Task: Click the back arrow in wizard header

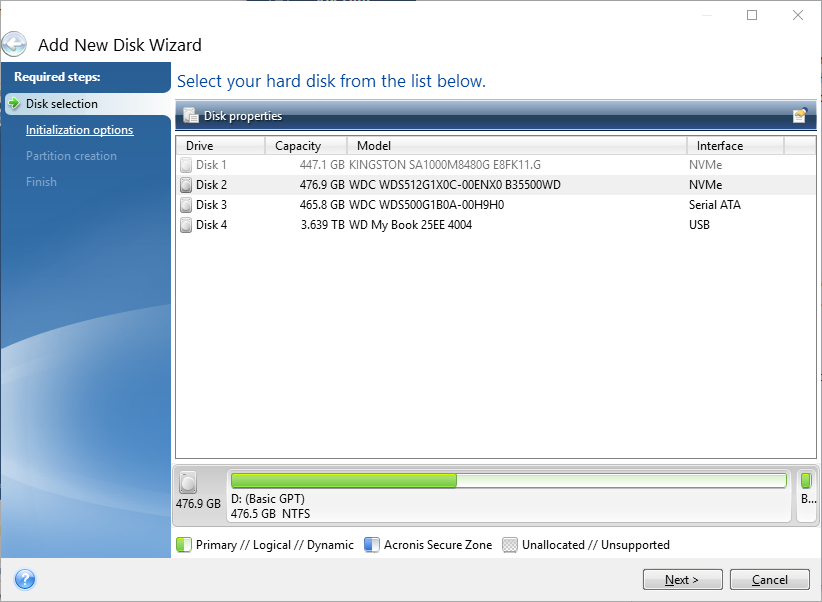Action: point(15,44)
